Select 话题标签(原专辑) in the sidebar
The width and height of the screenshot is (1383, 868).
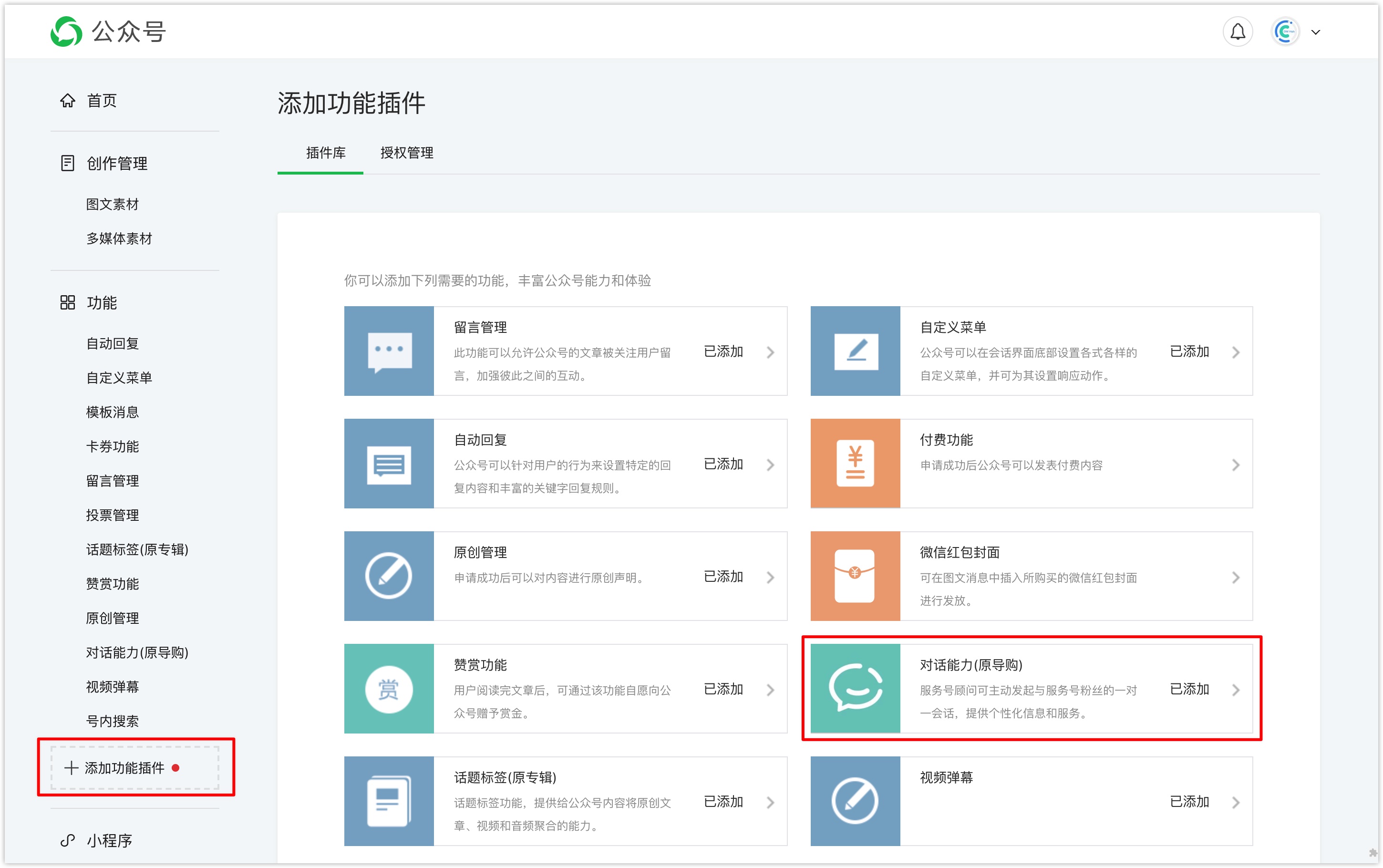click(137, 549)
